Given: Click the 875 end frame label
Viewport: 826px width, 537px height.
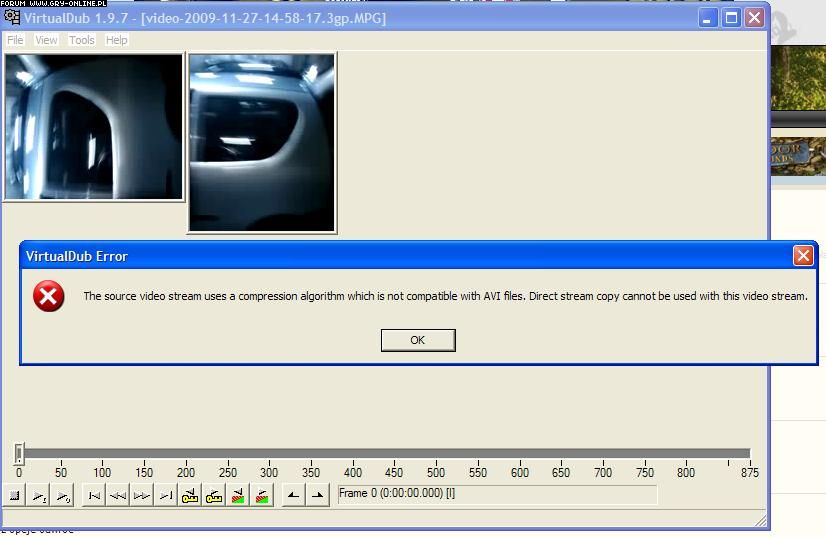Looking at the screenshot, I should (750, 473).
